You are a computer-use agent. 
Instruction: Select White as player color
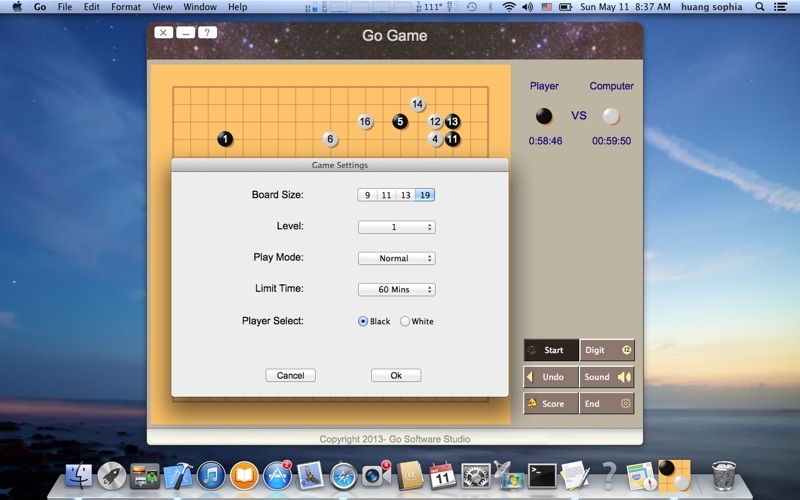[405, 321]
